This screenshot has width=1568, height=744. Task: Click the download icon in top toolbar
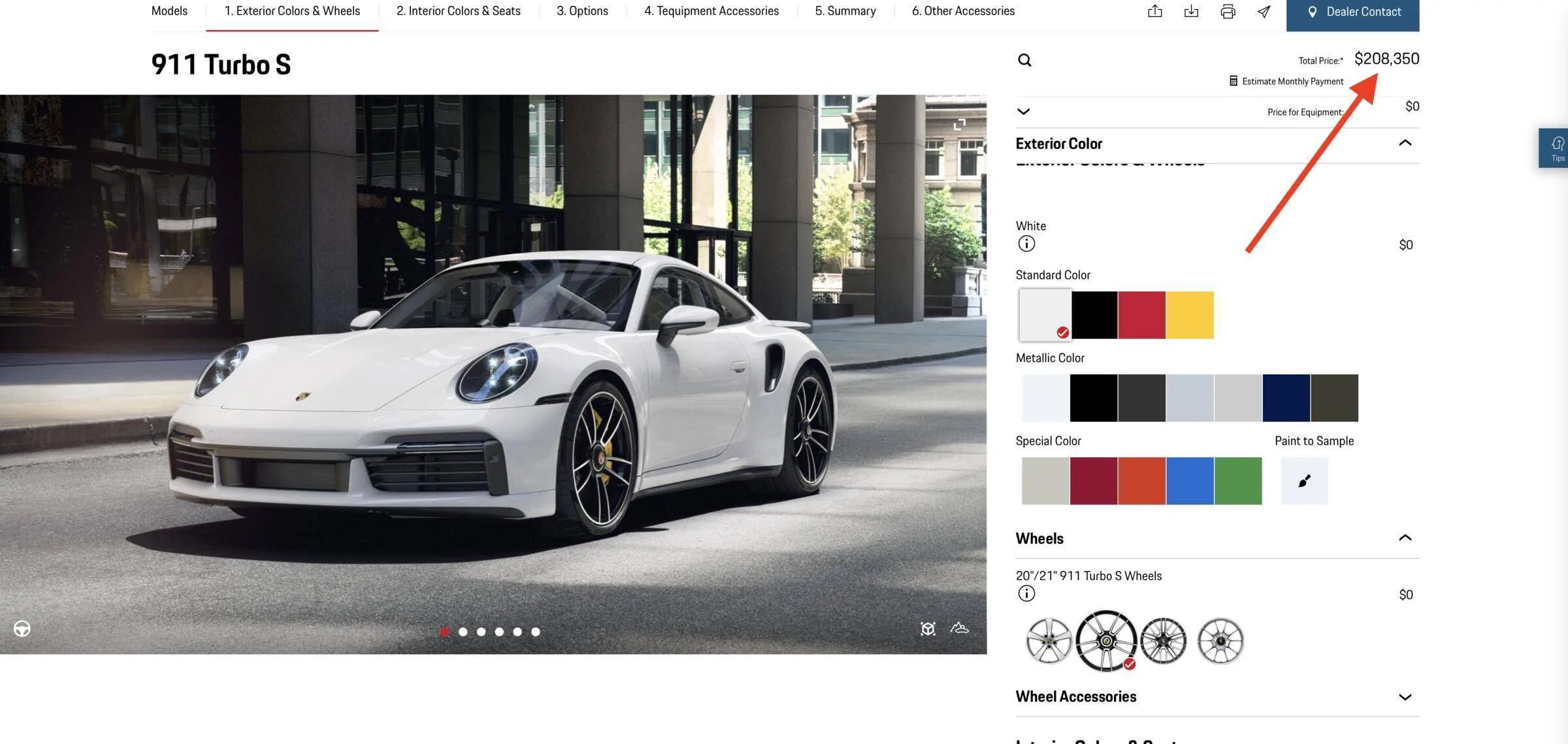[1191, 11]
